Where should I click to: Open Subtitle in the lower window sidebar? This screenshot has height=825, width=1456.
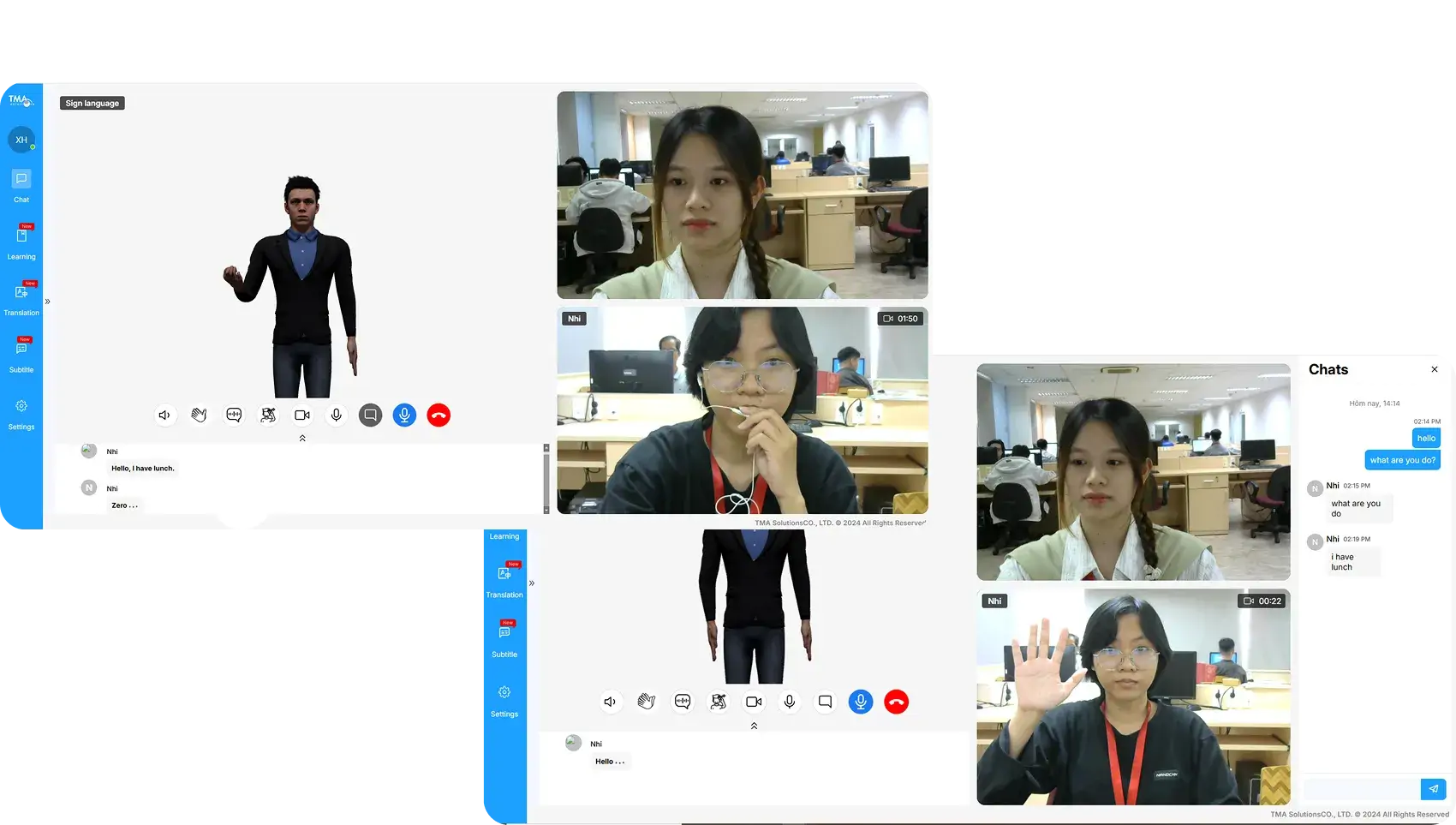click(x=504, y=639)
